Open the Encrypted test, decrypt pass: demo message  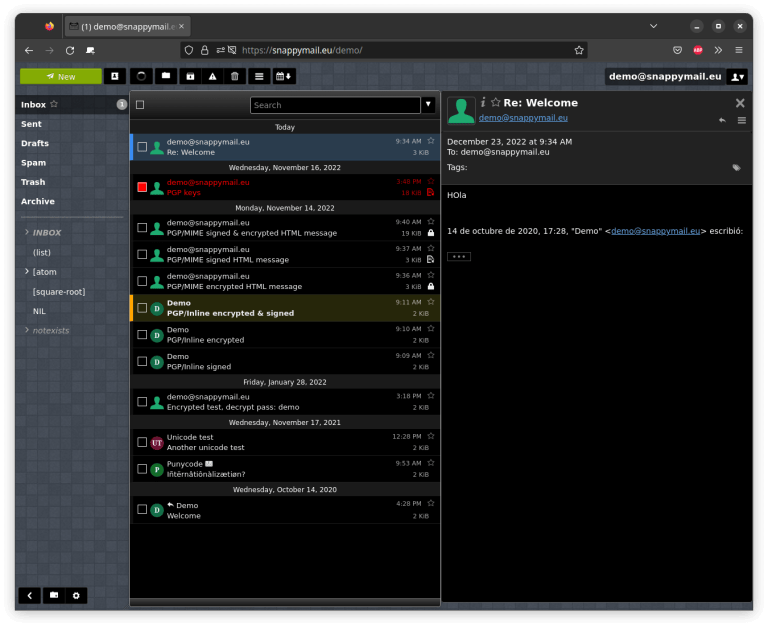(x=285, y=402)
